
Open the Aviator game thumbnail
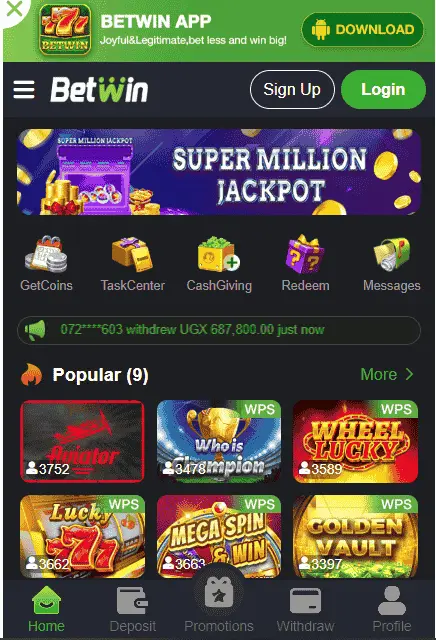tap(82, 441)
